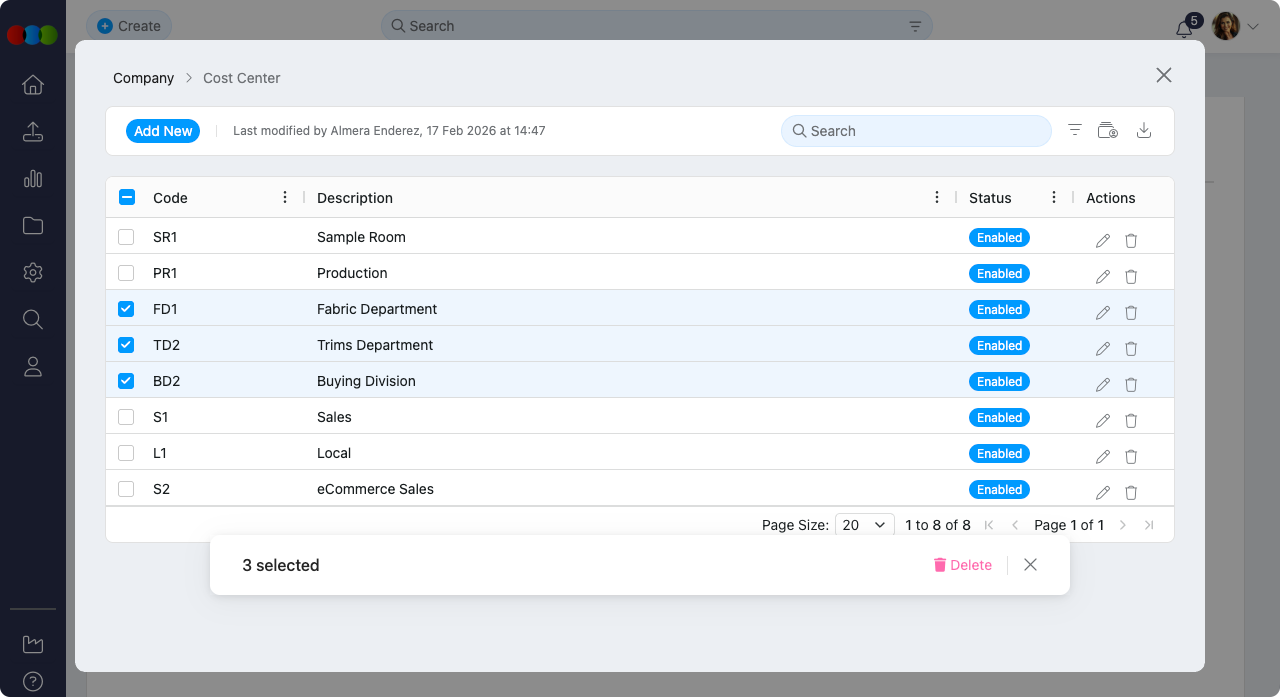Delete the Production row via trash icon
The image size is (1280, 697).
point(1131,276)
